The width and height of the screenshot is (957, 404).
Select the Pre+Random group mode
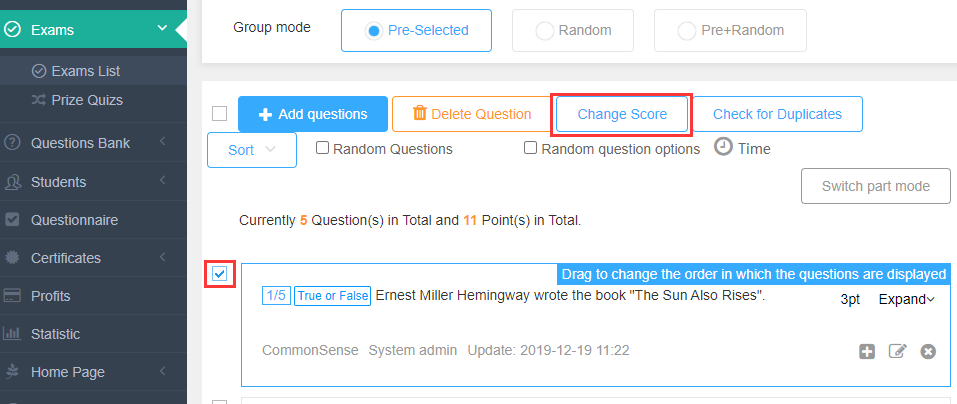(730, 31)
